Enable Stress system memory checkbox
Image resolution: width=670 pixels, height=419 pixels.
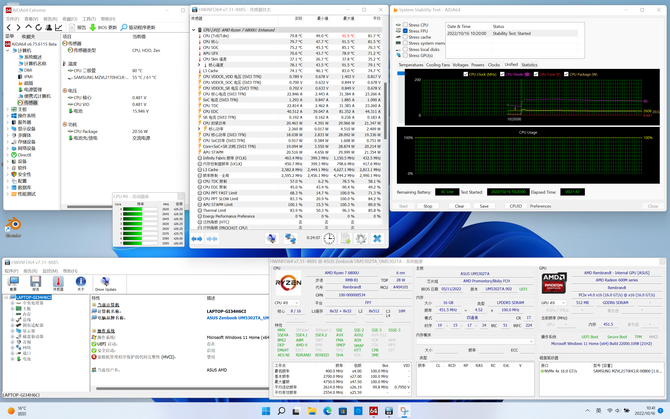[x=405, y=43]
